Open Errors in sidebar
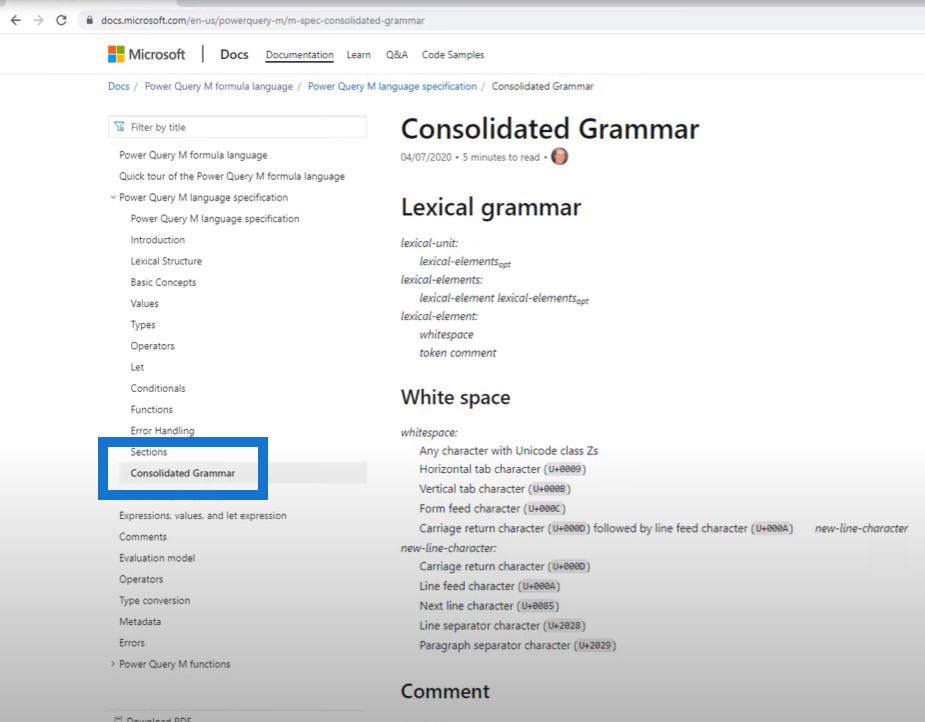 click(x=132, y=643)
